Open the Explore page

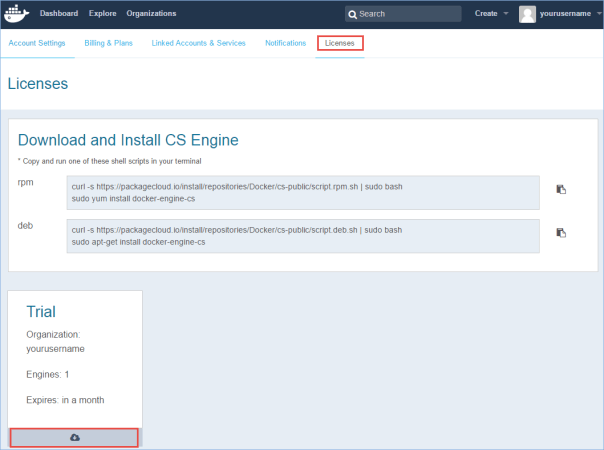click(x=102, y=14)
